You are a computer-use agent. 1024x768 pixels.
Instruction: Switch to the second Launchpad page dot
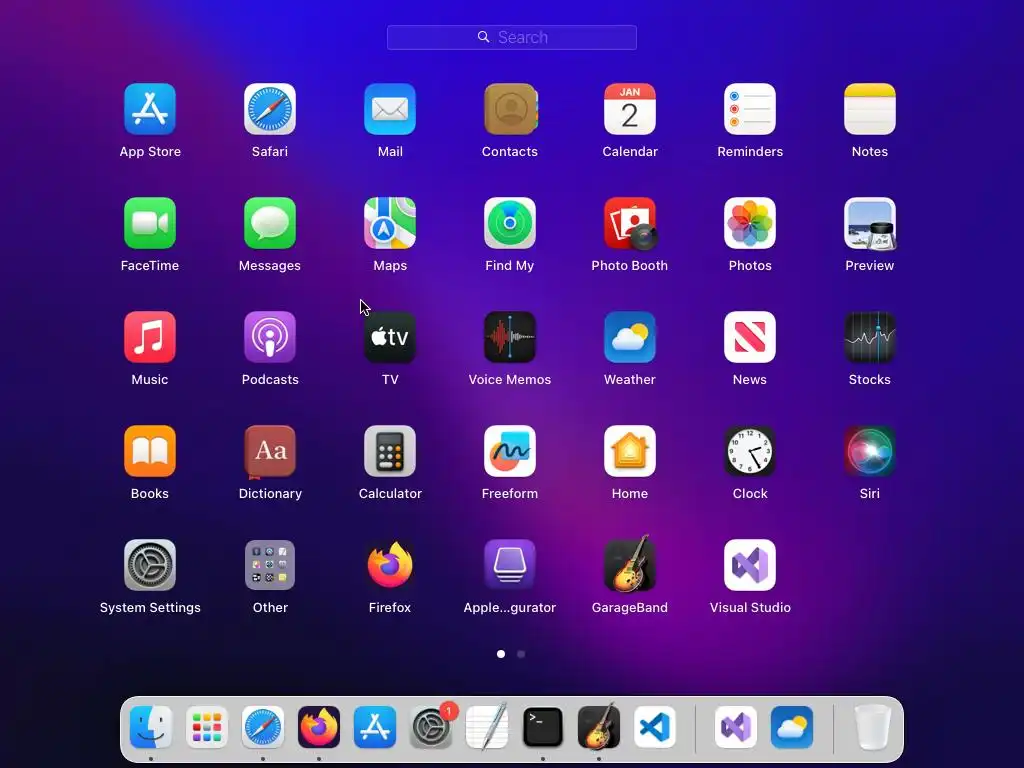tap(521, 654)
